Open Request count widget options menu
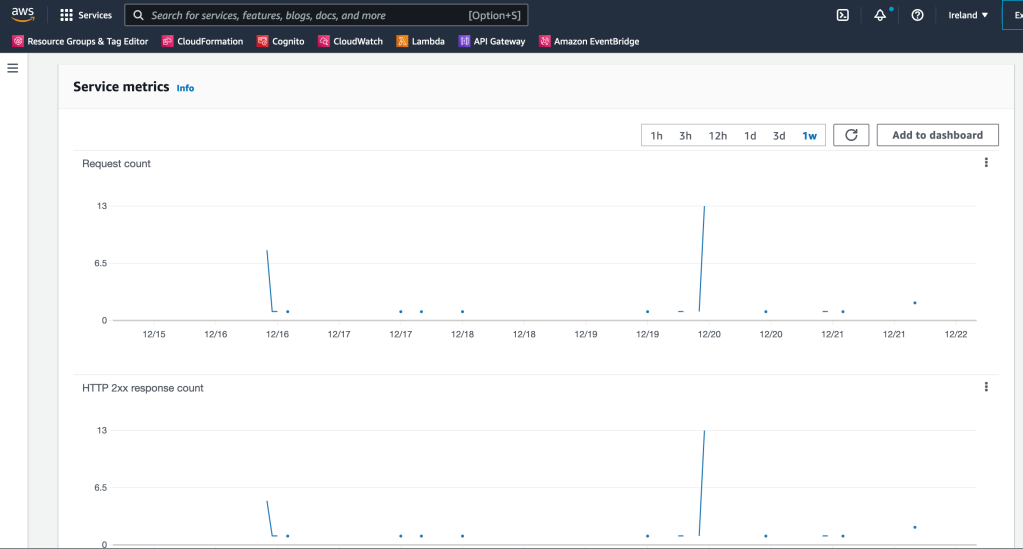Viewport: 1023px width, 549px height. (986, 163)
